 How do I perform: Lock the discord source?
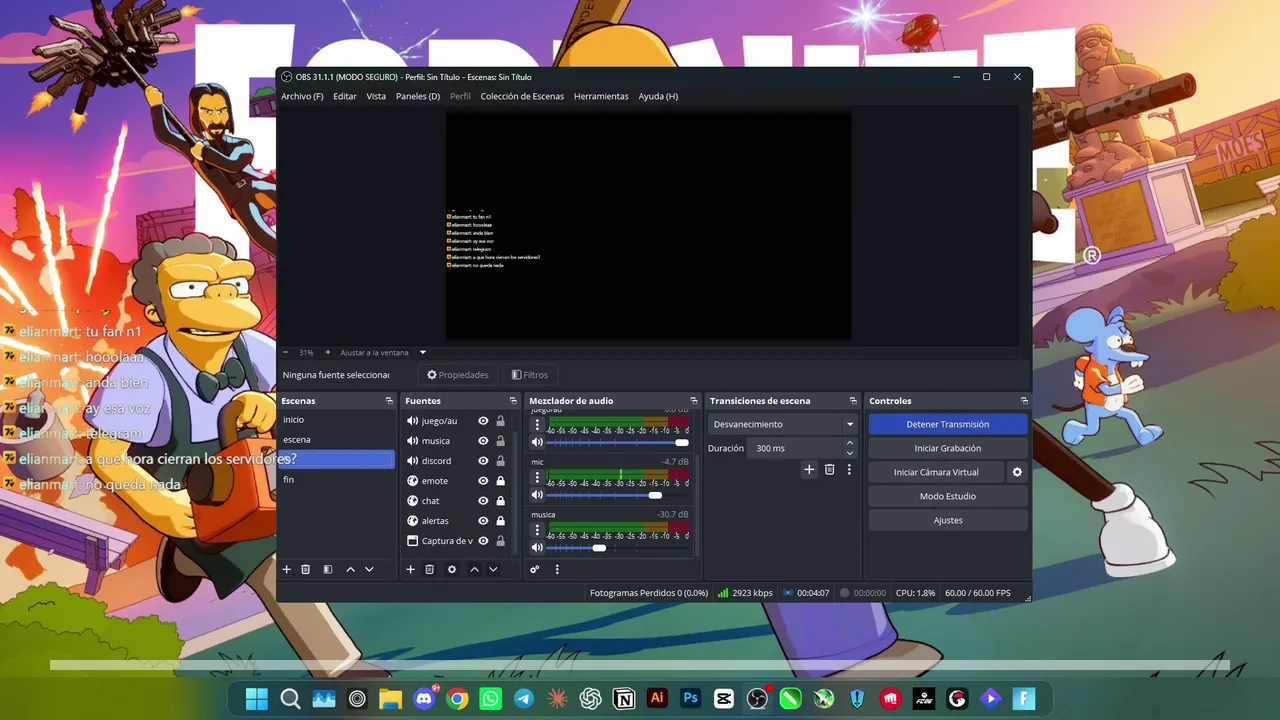click(x=500, y=461)
